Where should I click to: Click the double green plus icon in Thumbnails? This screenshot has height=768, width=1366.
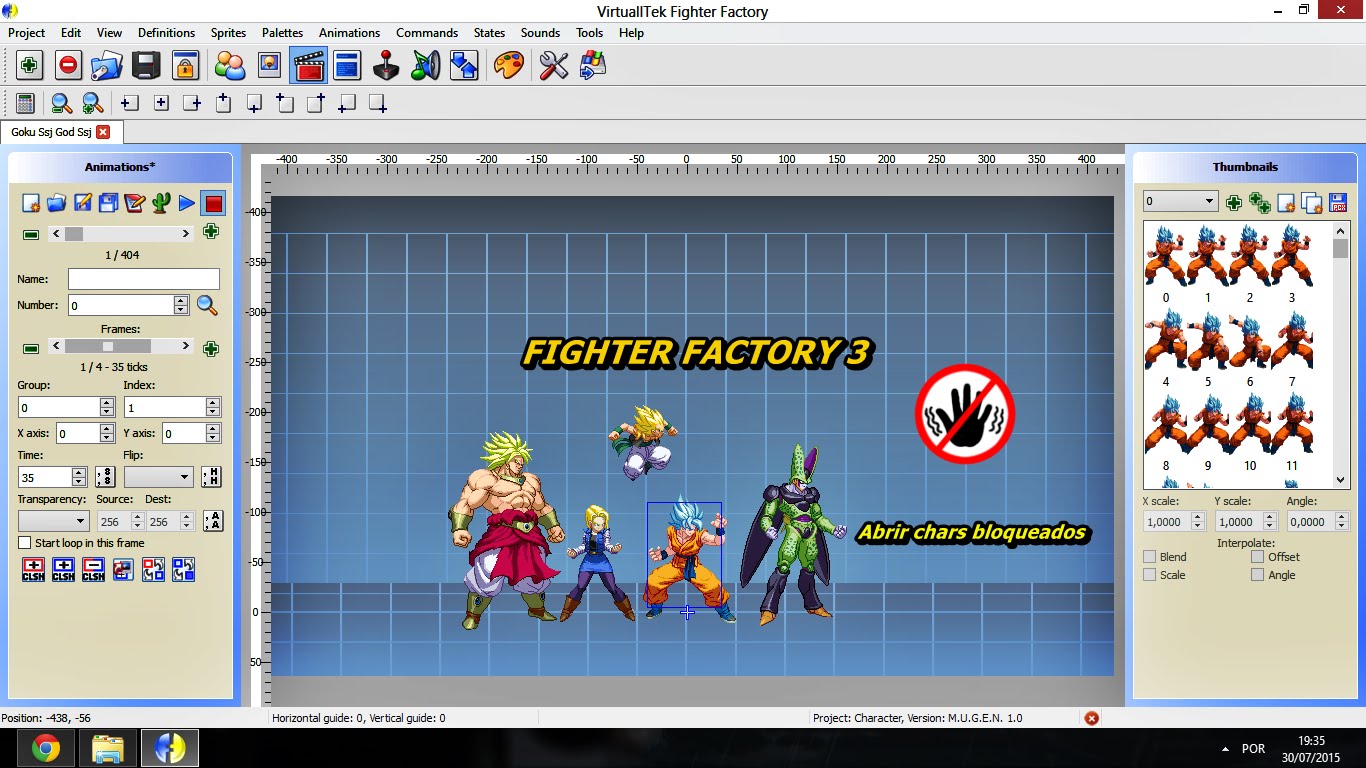(1260, 203)
